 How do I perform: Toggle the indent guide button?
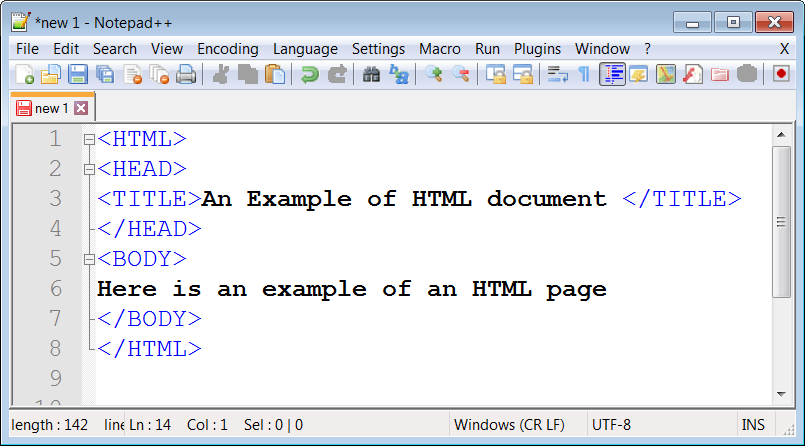coord(612,74)
